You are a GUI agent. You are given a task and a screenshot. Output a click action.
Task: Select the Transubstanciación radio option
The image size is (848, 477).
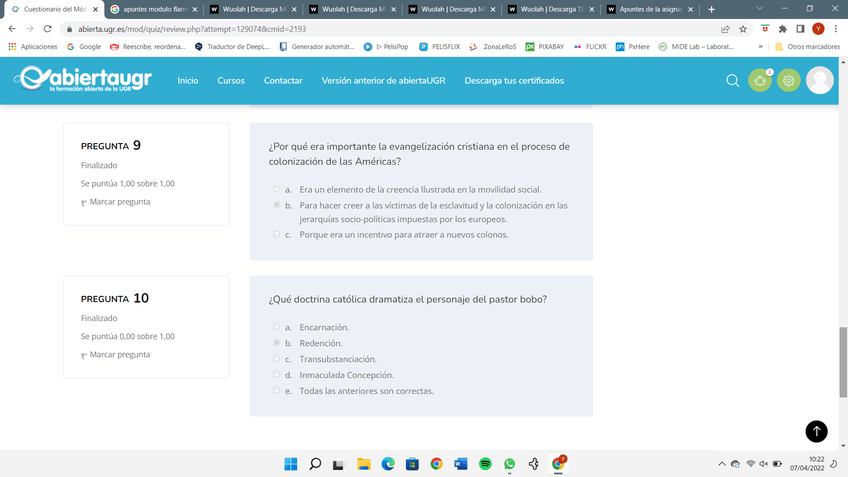[276, 359]
